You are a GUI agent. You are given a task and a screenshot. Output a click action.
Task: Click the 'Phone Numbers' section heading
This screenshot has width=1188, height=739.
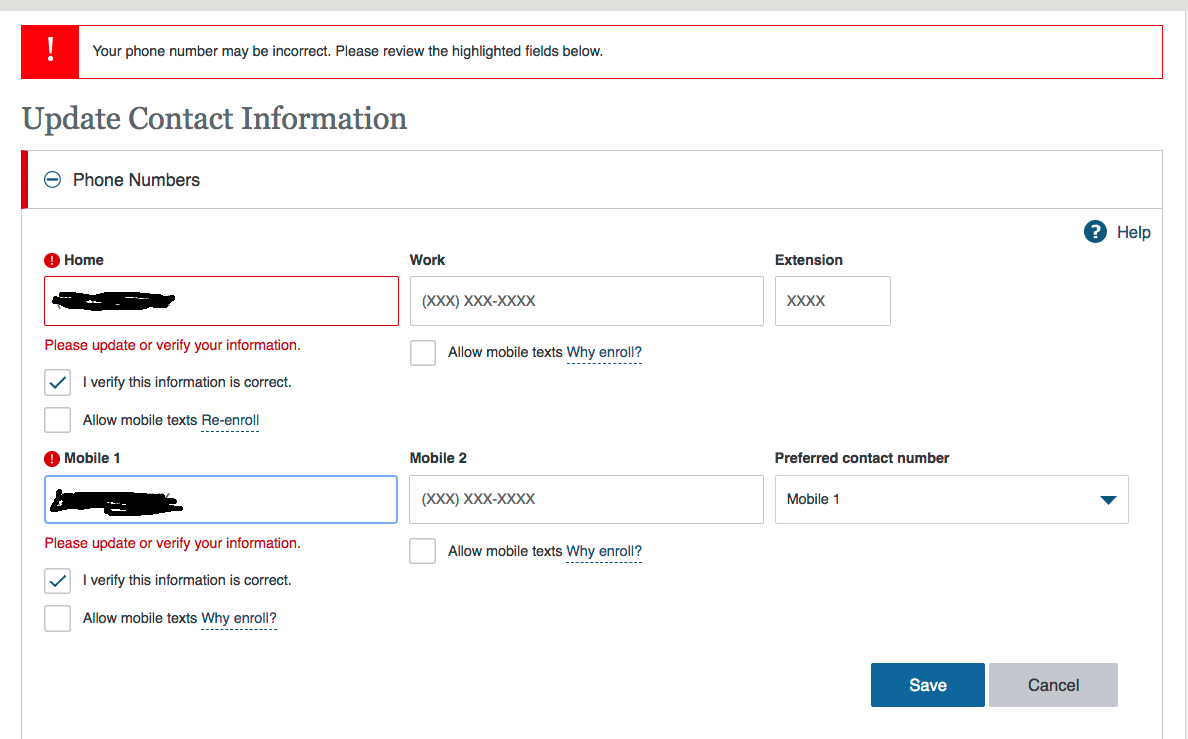136,180
